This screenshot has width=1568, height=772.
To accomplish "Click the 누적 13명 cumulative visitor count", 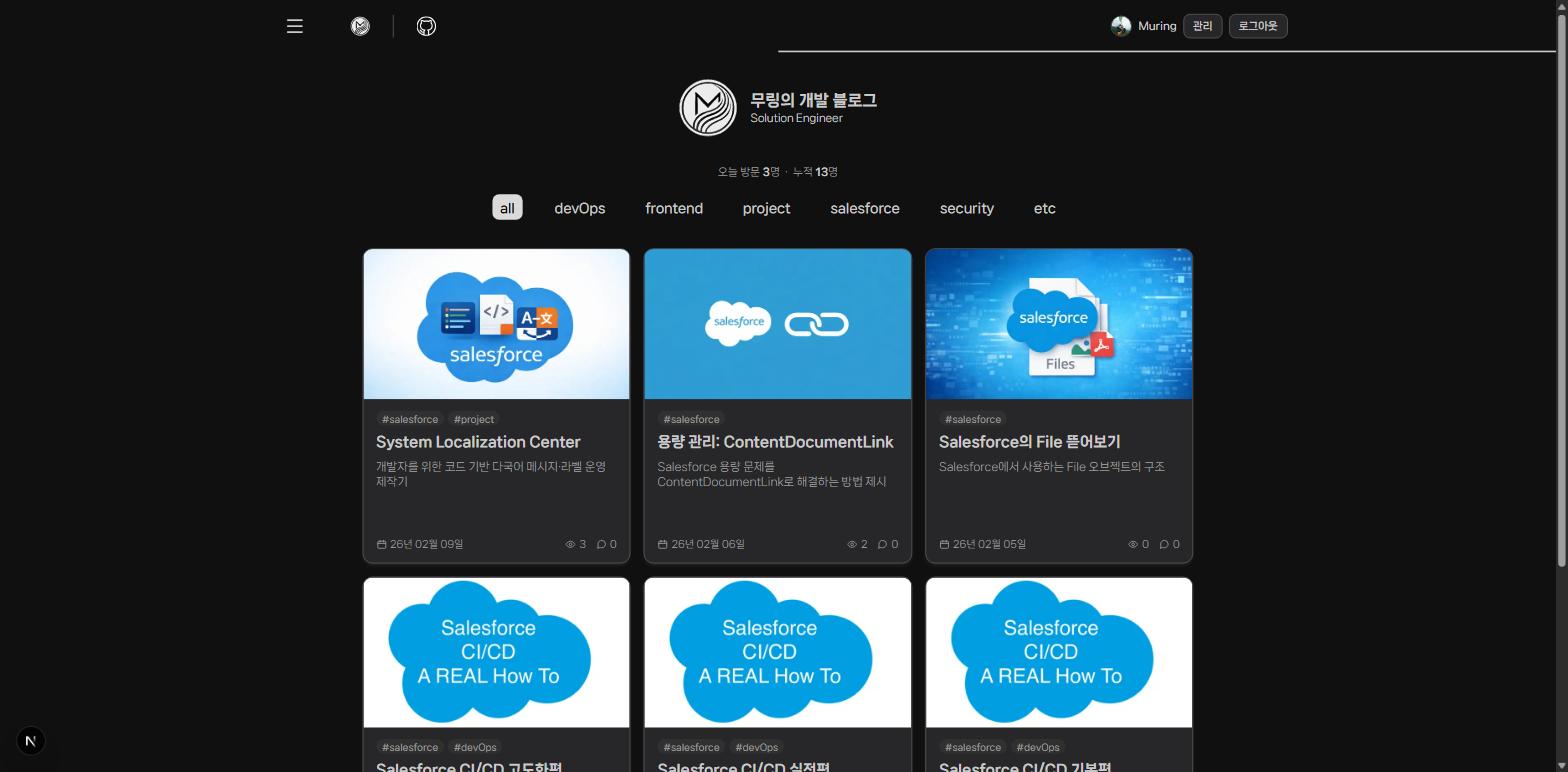I will (x=815, y=172).
